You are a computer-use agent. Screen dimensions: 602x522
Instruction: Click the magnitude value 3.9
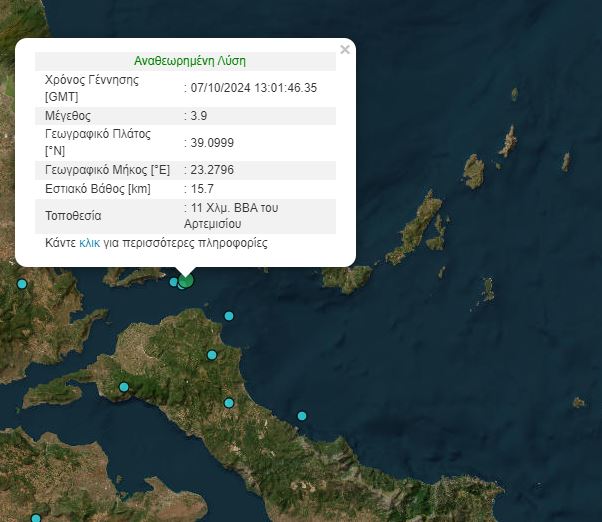(199, 116)
